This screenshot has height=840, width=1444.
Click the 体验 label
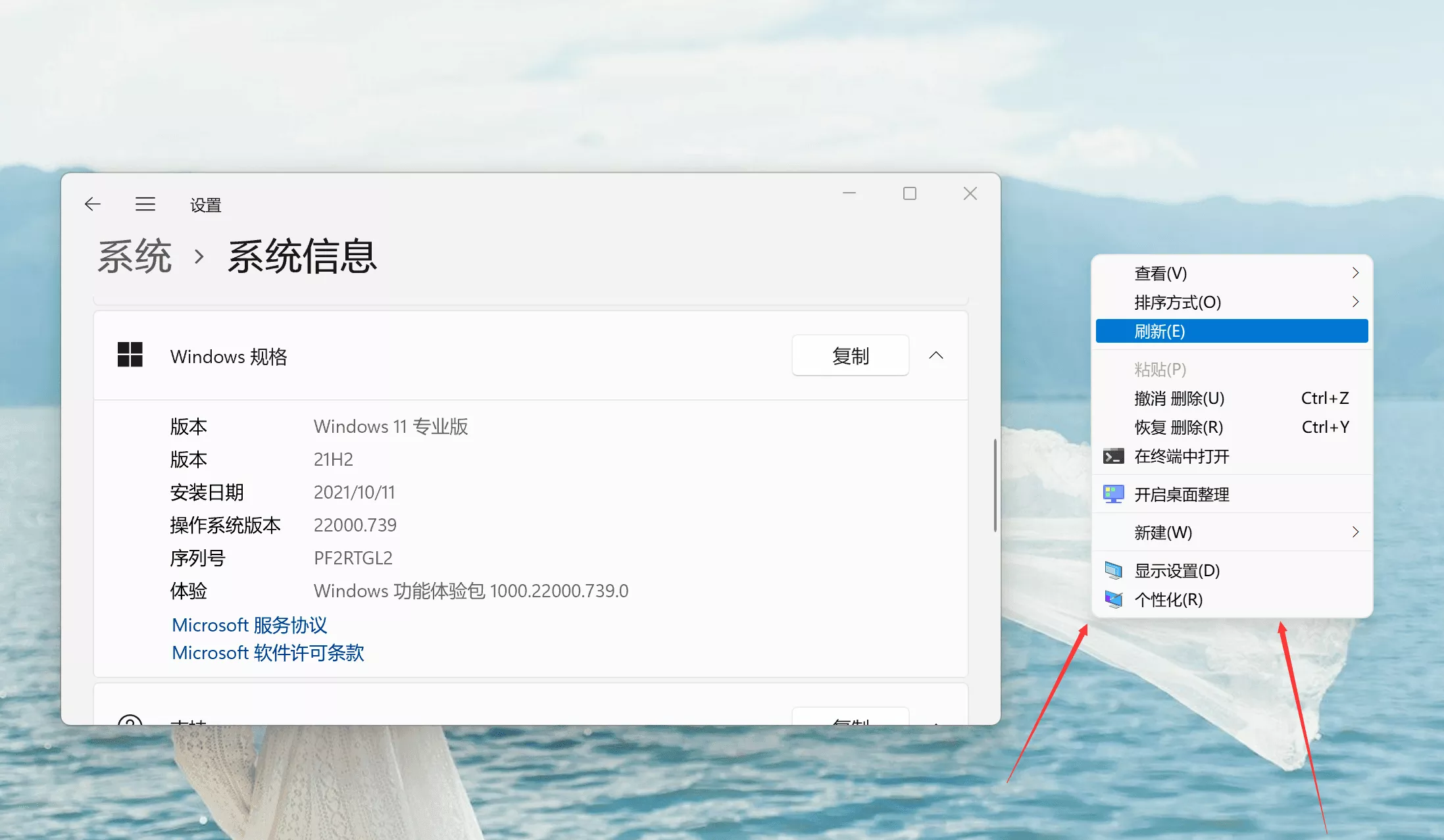point(188,591)
